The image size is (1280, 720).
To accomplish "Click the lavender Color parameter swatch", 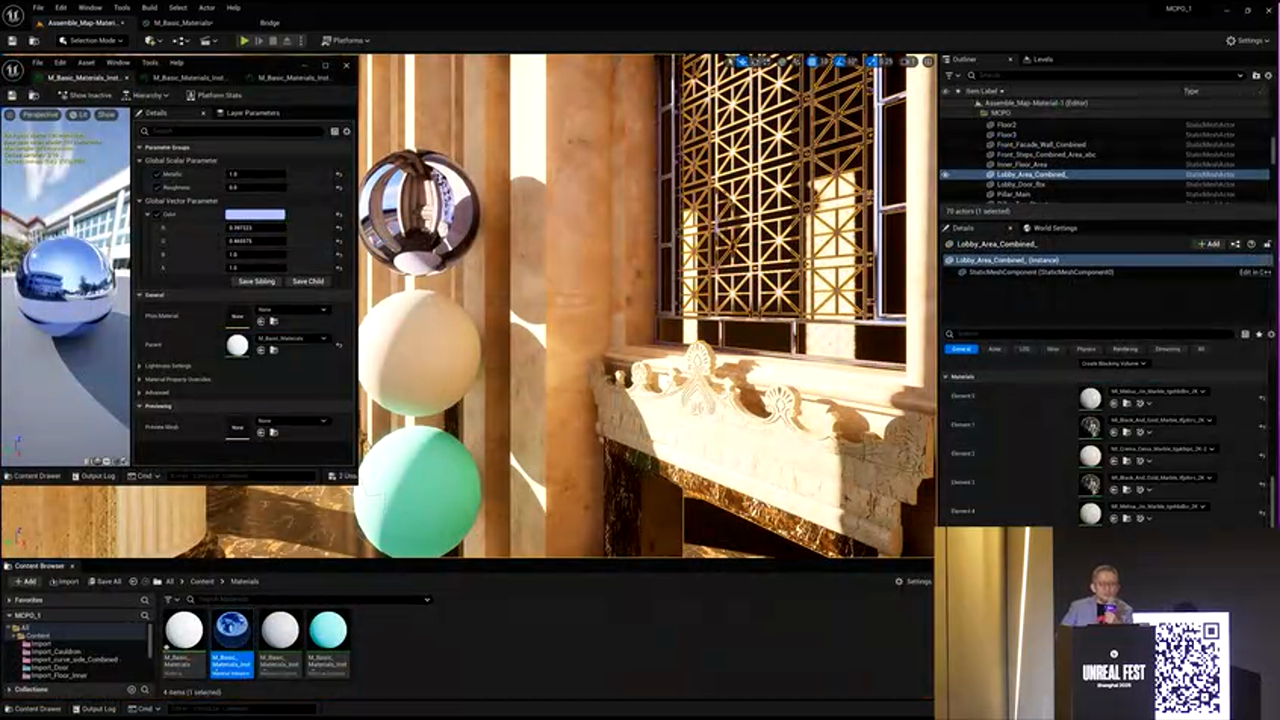I will pyautogui.click(x=255, y=214).
